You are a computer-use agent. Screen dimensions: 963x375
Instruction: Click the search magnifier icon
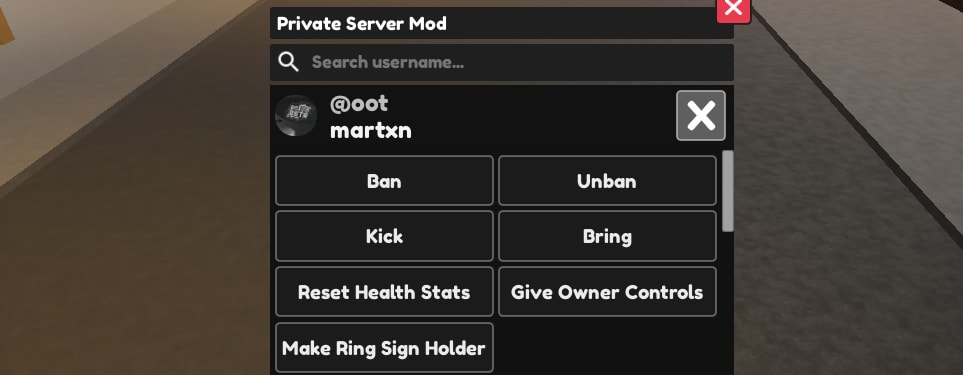pyautogui.click(x=288, y=62)
